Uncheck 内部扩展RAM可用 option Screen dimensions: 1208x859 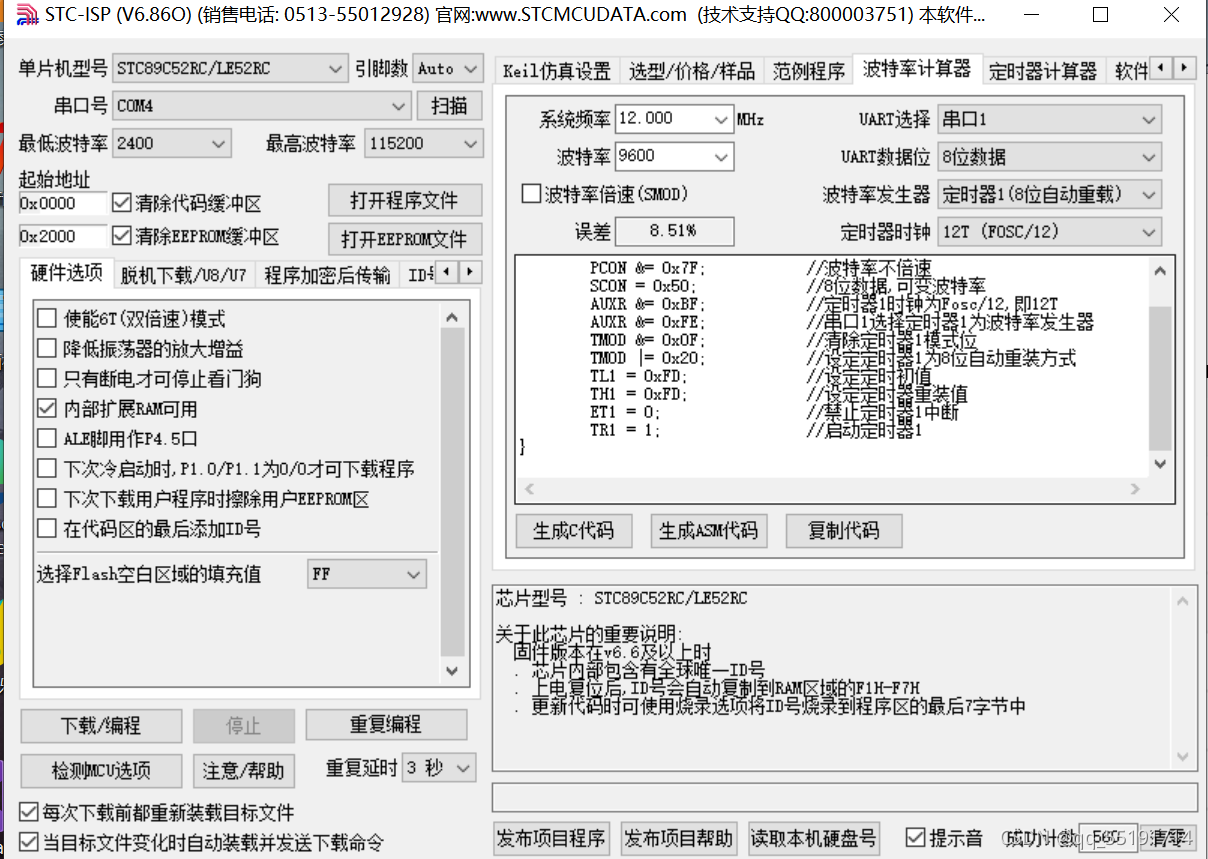click(x=46, y=409)
